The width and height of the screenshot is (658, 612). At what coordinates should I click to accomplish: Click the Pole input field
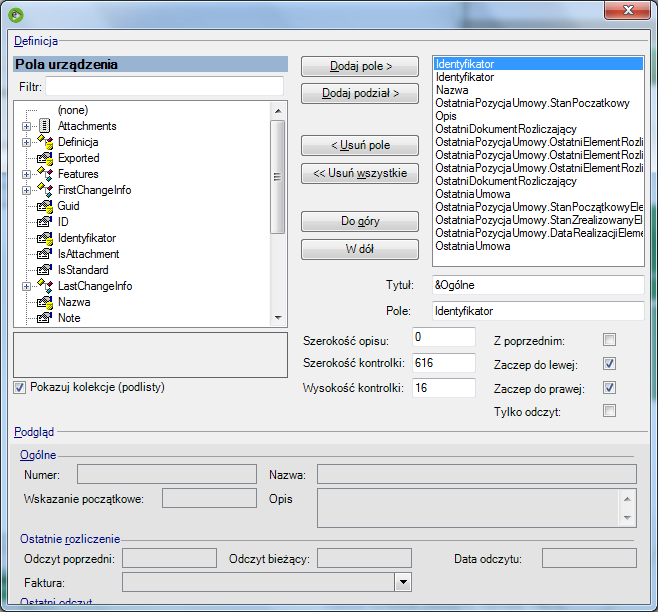[538, 311]
